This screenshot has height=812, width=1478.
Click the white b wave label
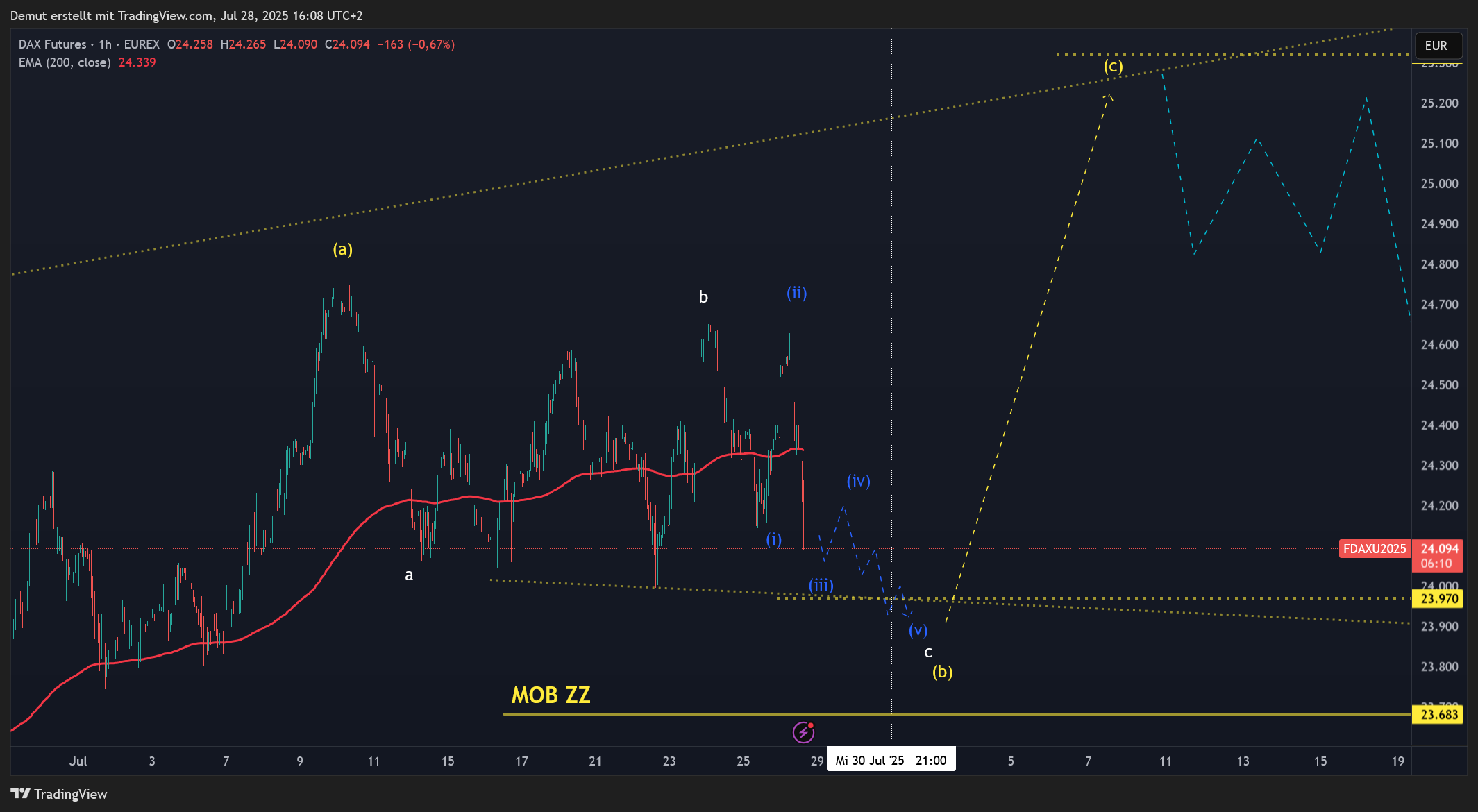click(x=703, y=297)
